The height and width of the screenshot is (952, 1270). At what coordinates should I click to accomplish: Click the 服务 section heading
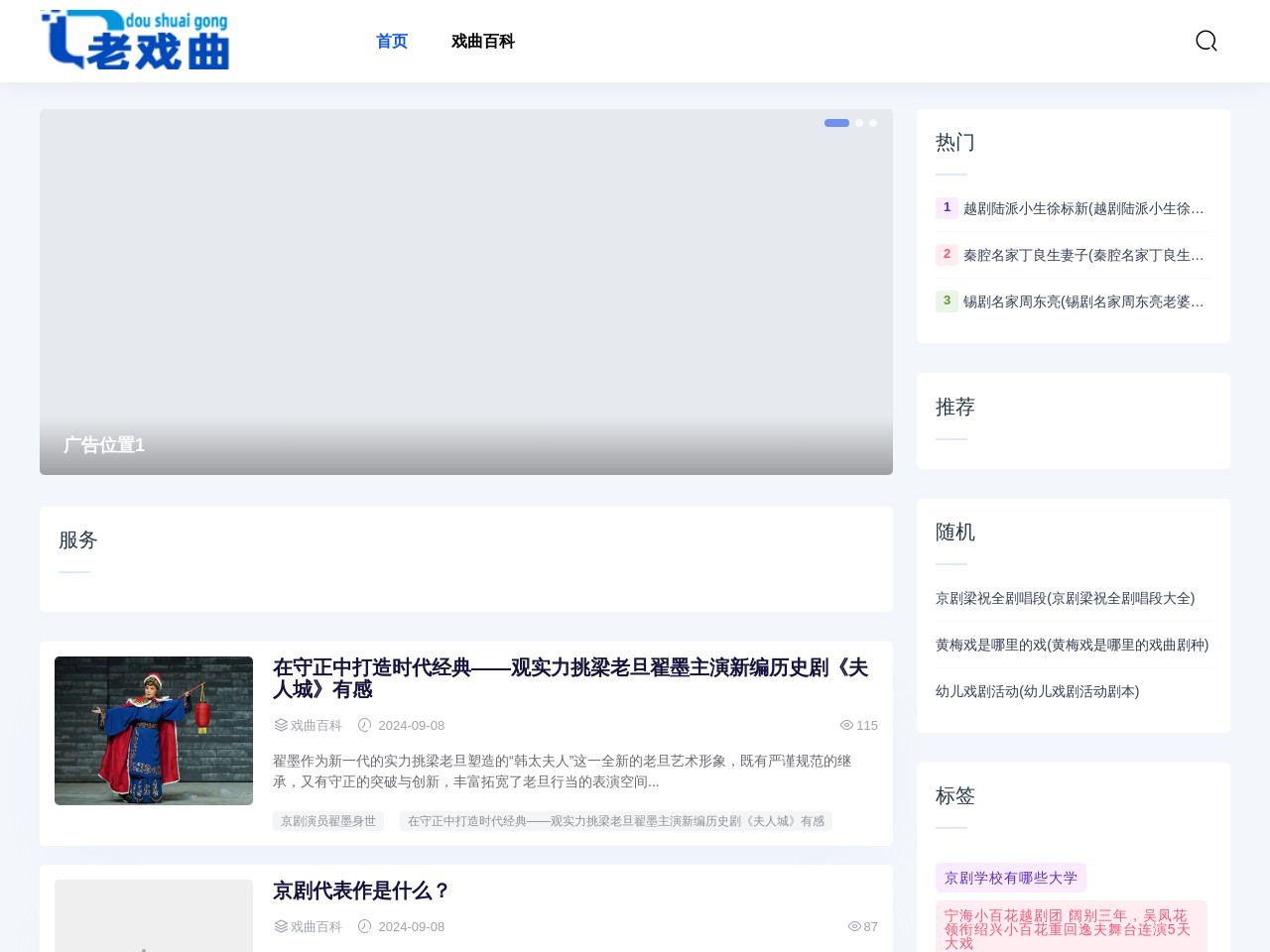tap(78, 539)
